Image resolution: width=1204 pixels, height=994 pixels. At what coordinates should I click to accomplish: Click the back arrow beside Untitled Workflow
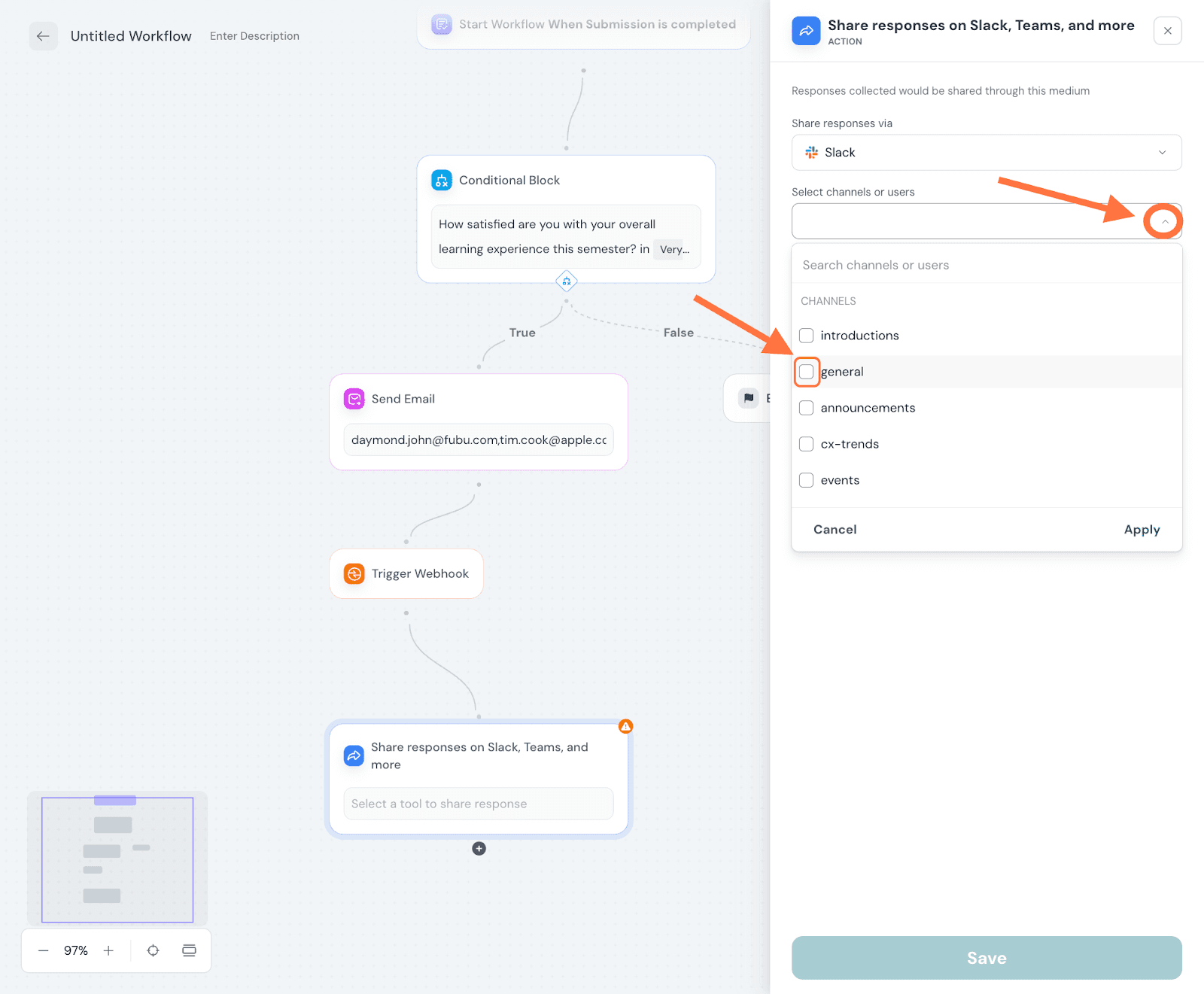pyautogui.click(x=43, y=36)
